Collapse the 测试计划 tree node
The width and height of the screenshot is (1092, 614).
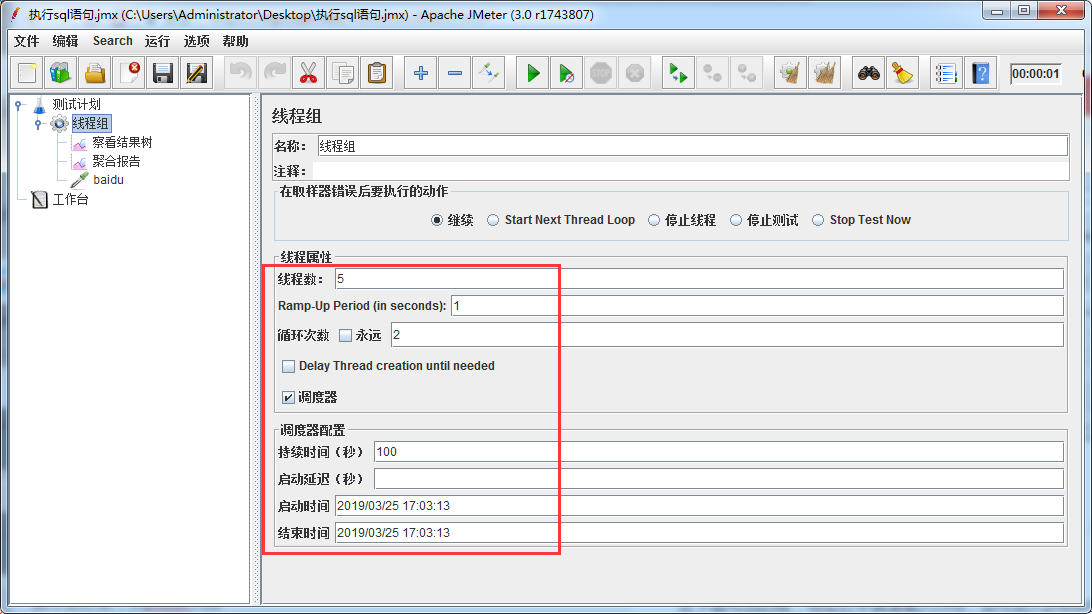pyautogui.click(x=19, y=105)
